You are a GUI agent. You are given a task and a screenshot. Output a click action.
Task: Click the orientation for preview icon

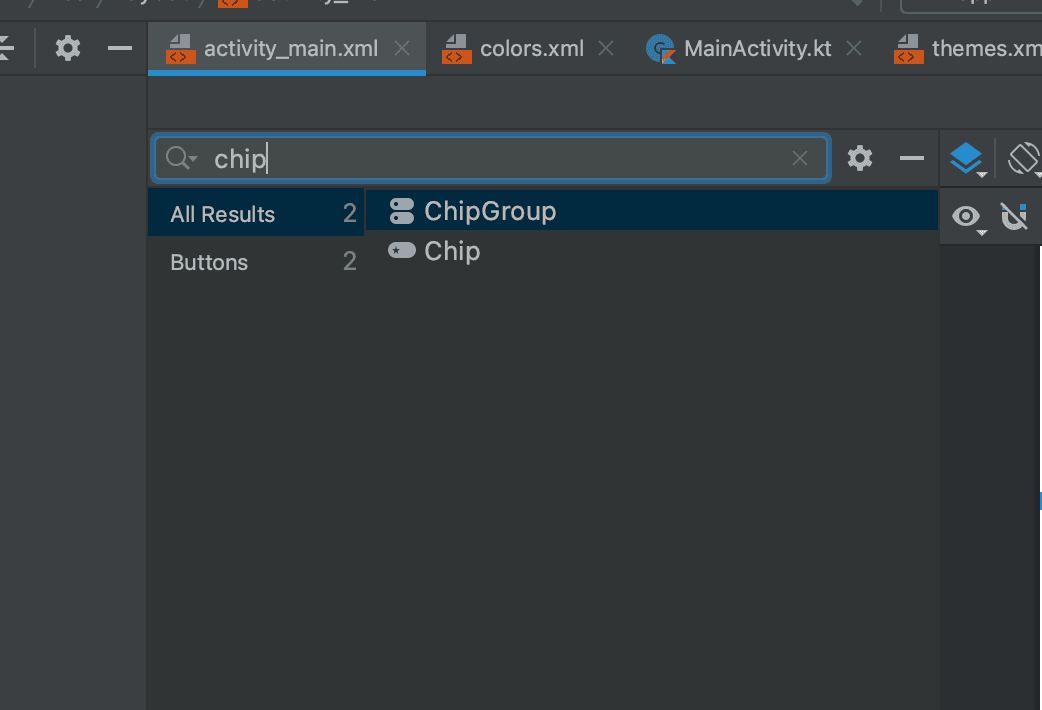click(1022, 157)
